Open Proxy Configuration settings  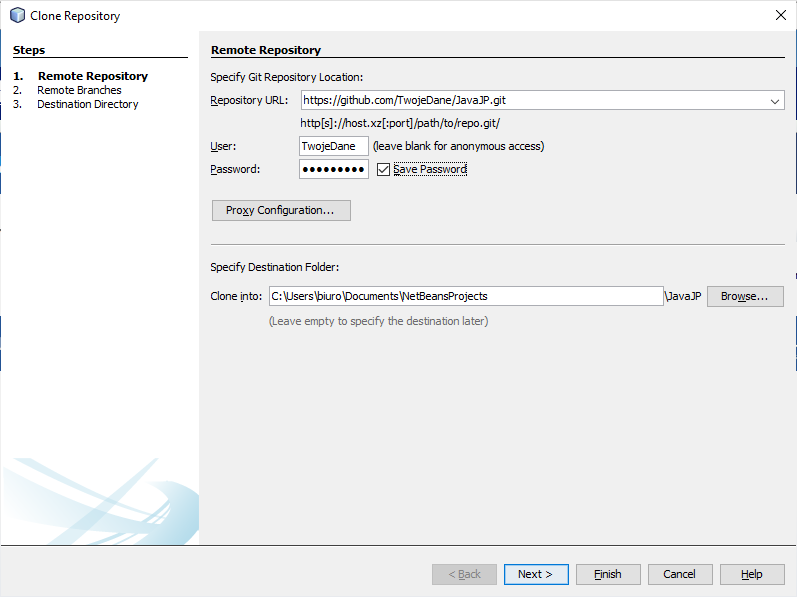tap(281, 210)
